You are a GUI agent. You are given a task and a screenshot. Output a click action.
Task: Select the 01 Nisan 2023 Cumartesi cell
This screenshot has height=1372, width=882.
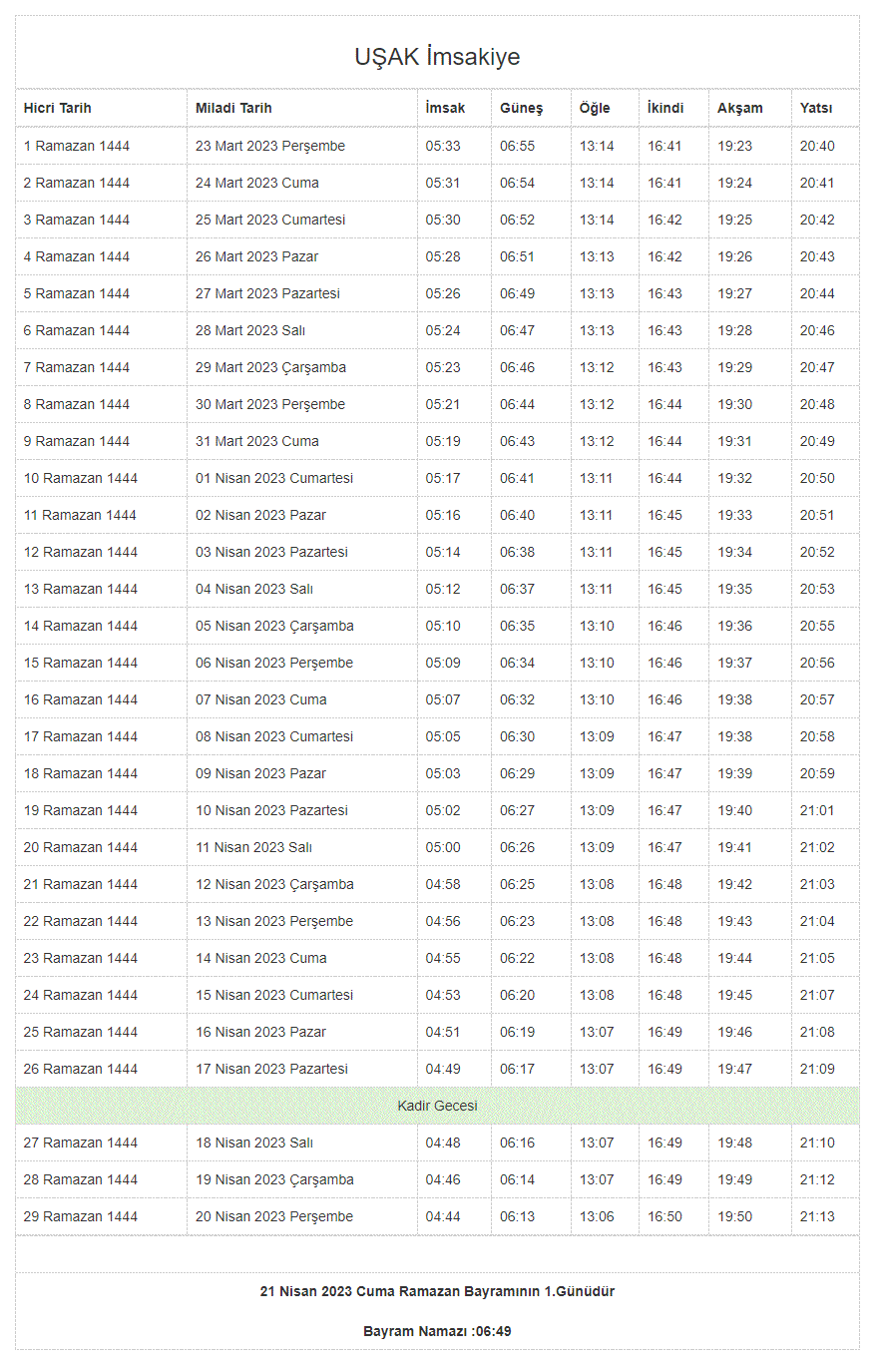pyautogui.click(x=274, y=478)
